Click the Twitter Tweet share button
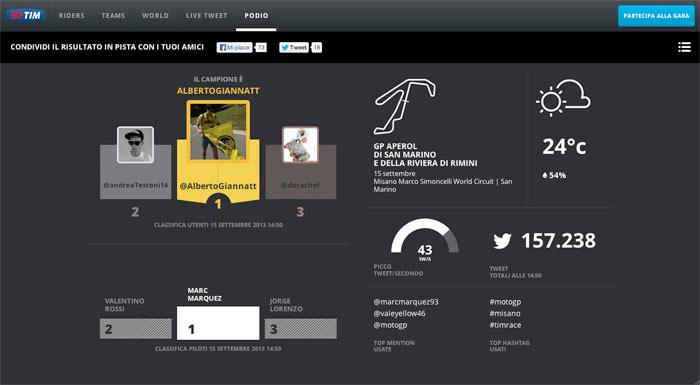Viewport: 700px width, 385px height. pyautogui.click(x=294, y=47)
